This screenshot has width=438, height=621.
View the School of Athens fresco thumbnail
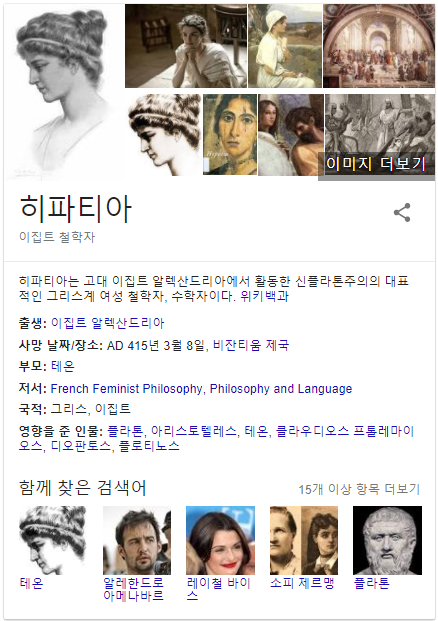click(x=379, y=46)
